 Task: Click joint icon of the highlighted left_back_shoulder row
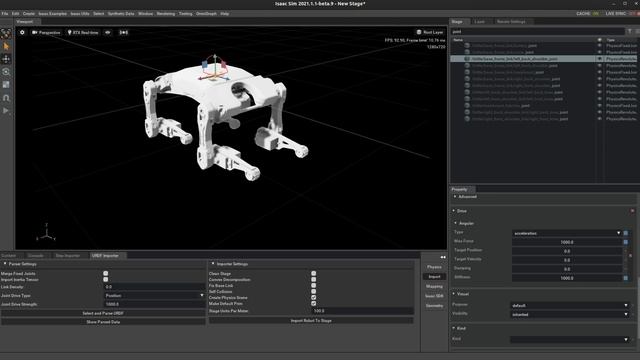[x=467, y=59]
